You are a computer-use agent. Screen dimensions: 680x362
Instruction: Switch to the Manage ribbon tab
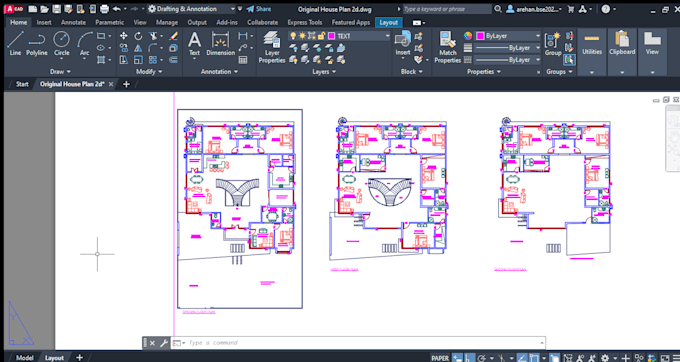(x=167, y=23)
